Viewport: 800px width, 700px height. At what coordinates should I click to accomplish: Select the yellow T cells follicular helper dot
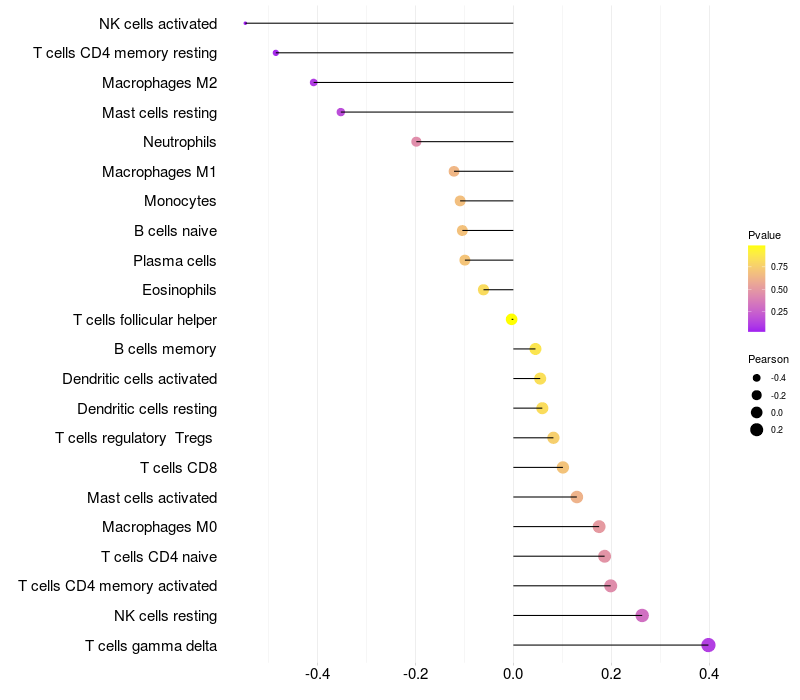pyautogui.click(x=512, y=319)
